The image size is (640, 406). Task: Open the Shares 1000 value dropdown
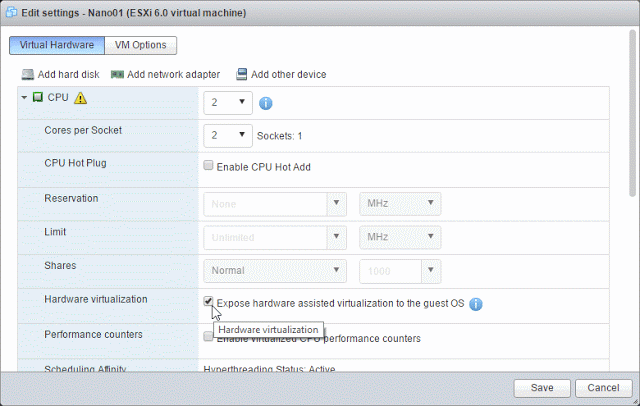coord(431,271)
